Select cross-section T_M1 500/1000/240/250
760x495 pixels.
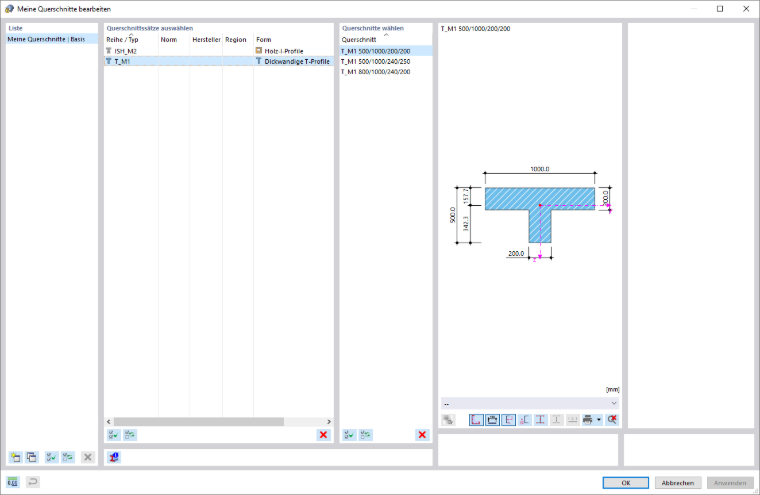[386, 62]
